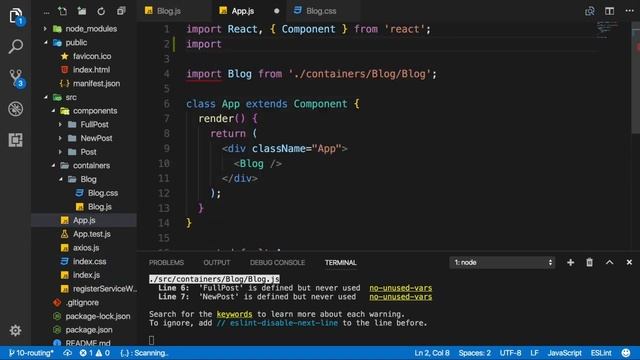Kill the terminal with trash icon
640x360 pixels.
(x=589, y=262)
